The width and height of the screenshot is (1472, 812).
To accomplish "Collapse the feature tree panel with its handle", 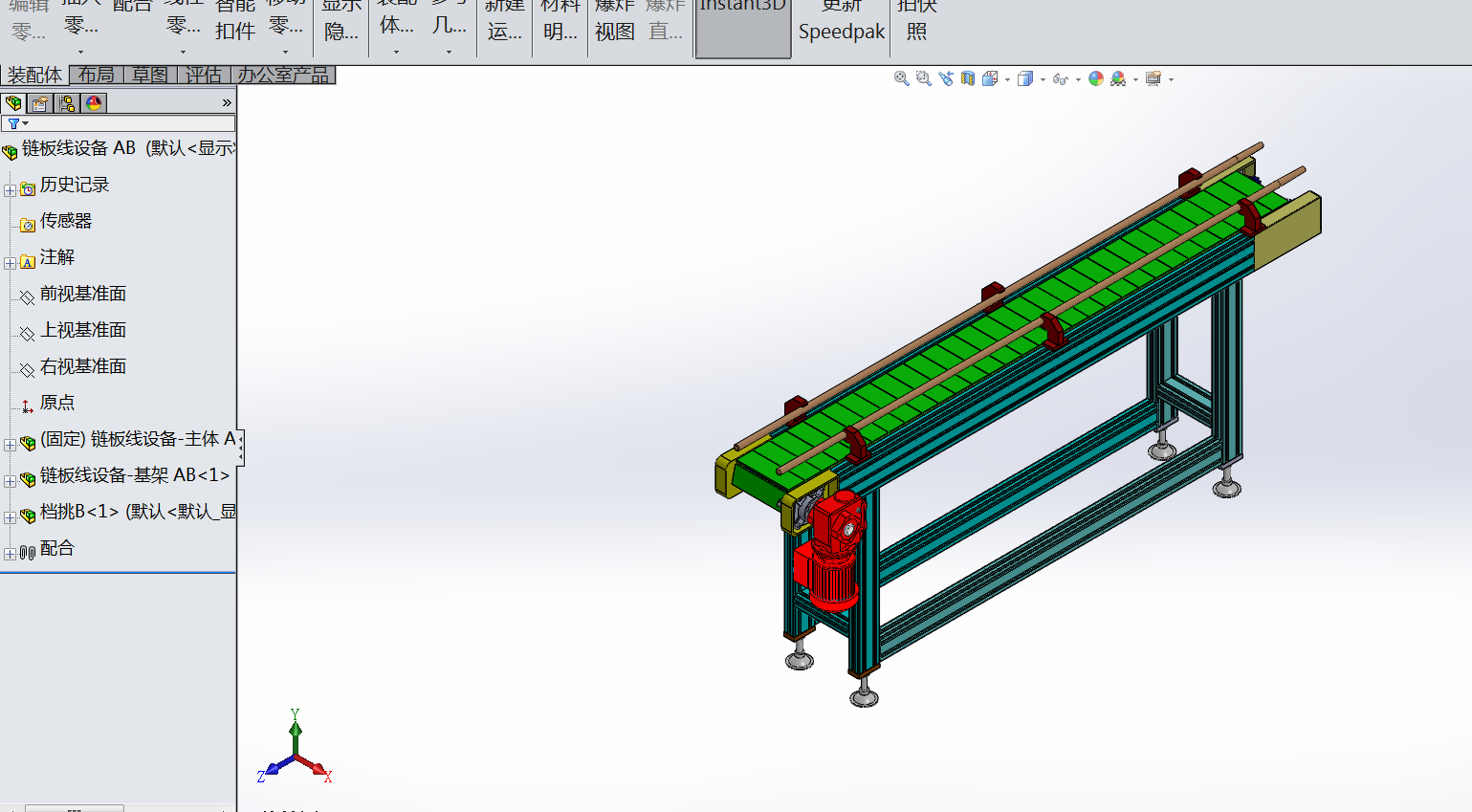I will [241, 448].
